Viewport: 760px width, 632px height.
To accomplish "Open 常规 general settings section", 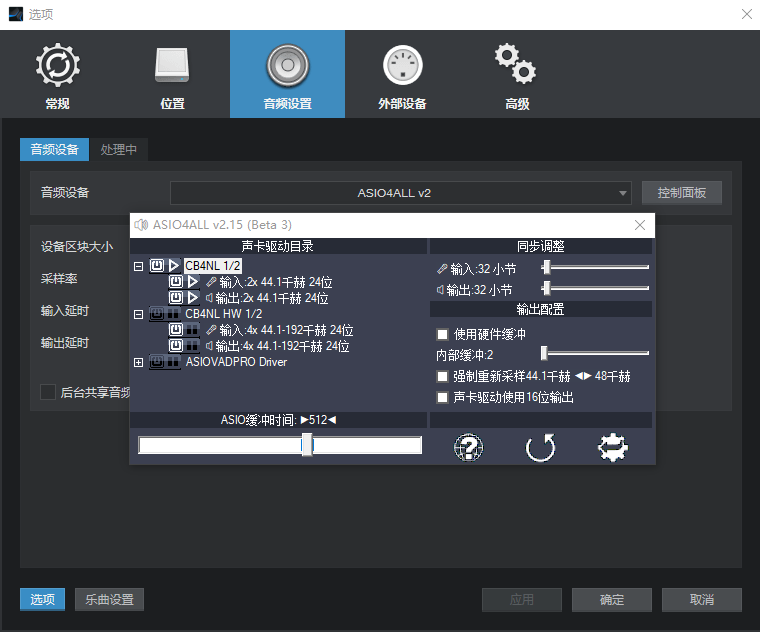I will (x=57, y=75).
